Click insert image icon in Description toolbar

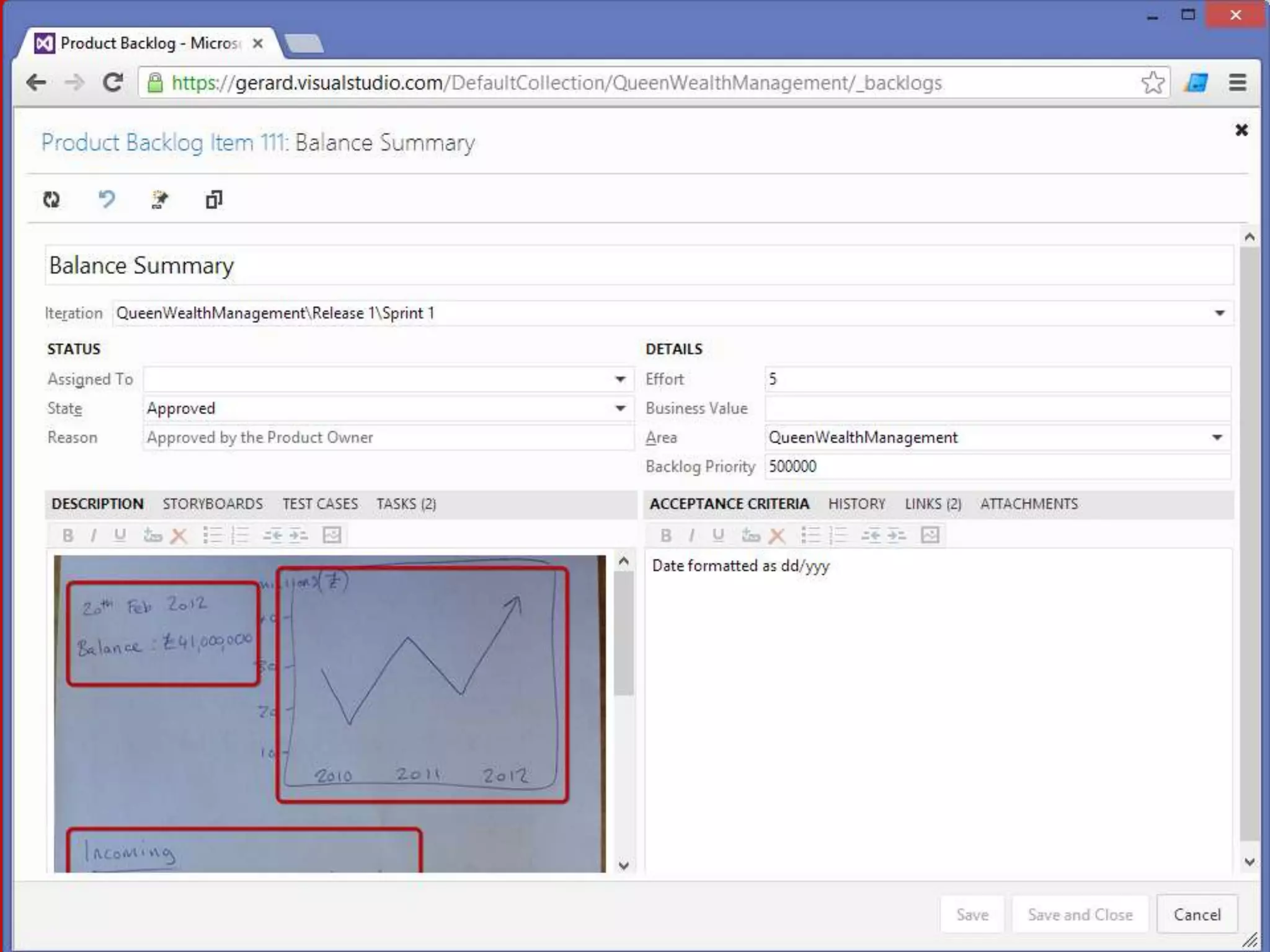pos(332,535)
